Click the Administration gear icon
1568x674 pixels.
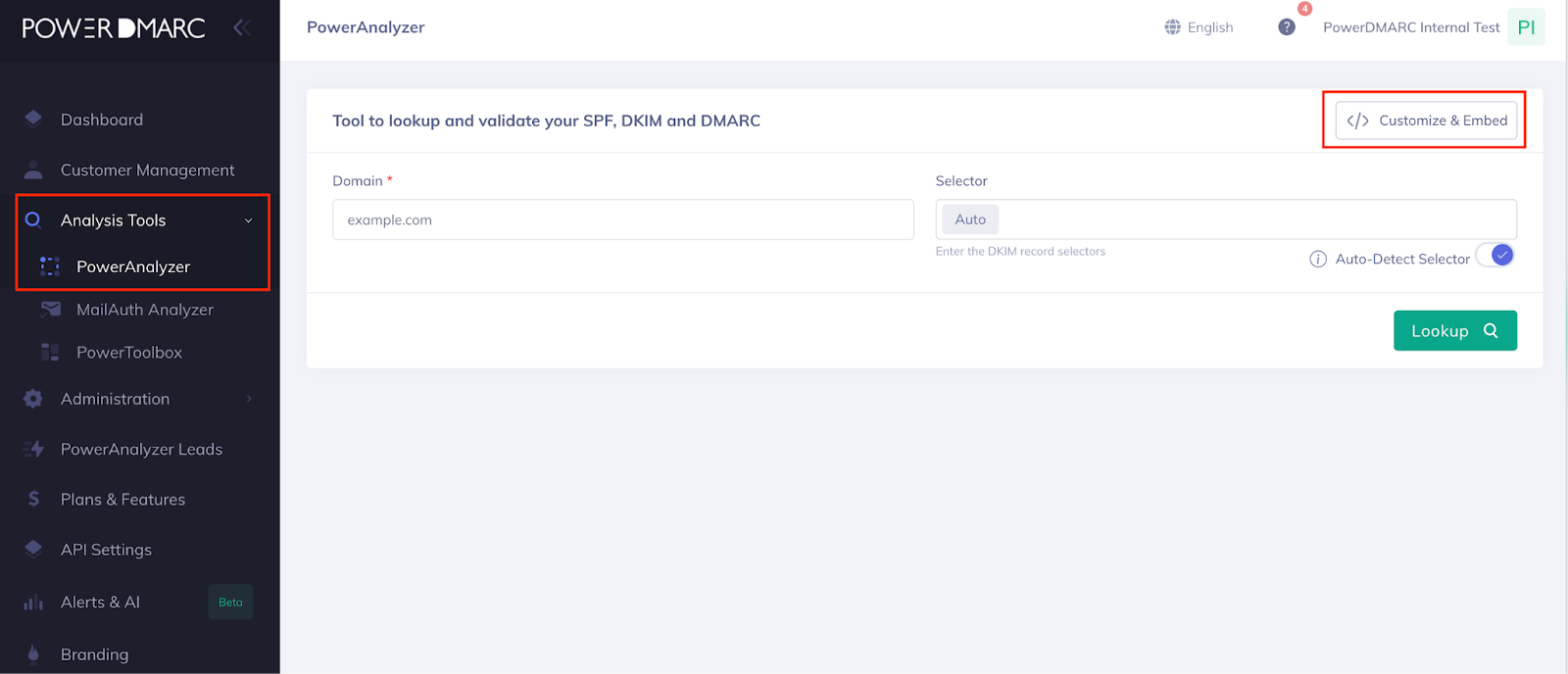click(x=33, y=399)
